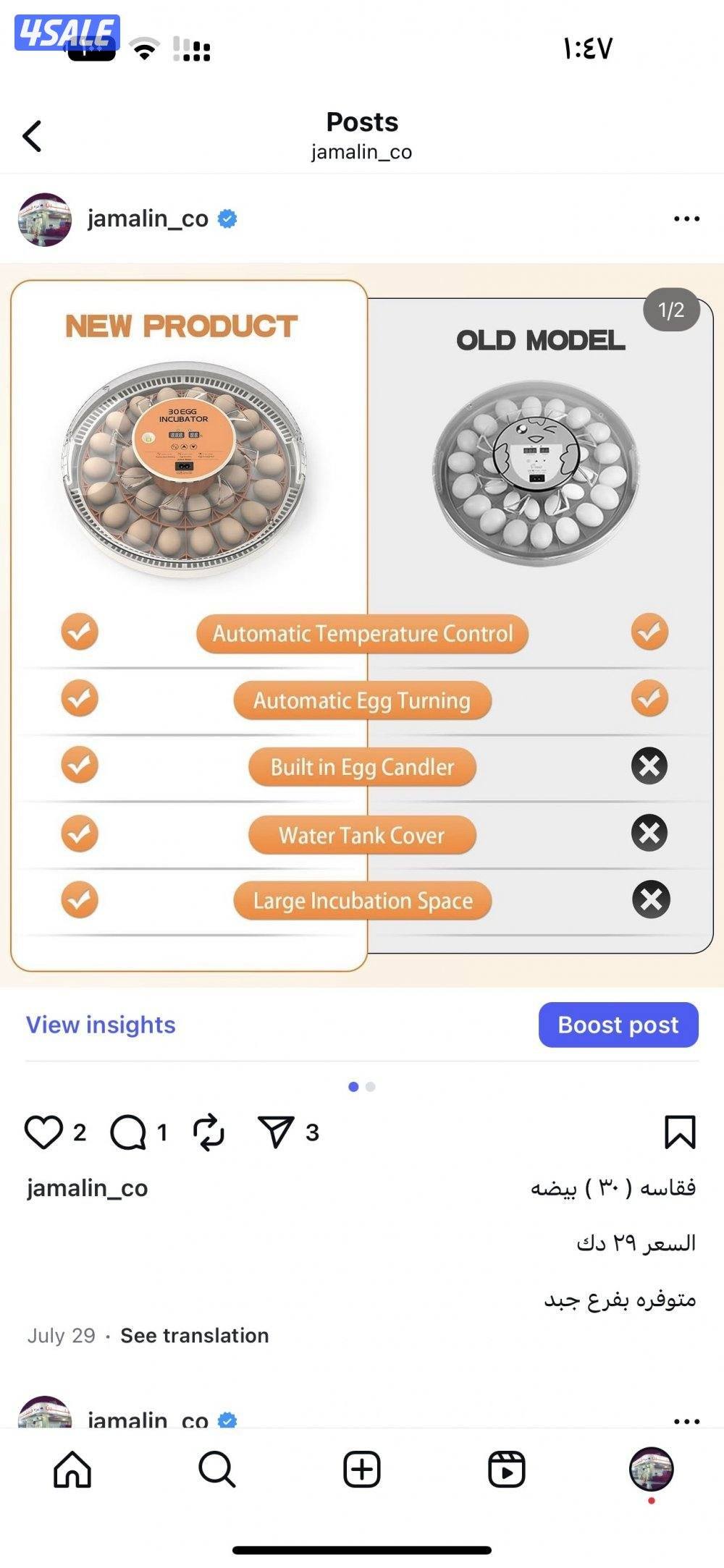This screenshot has height=1568, width=724.
Task: Save post with bookmark icon
Action: point(680,1132)
